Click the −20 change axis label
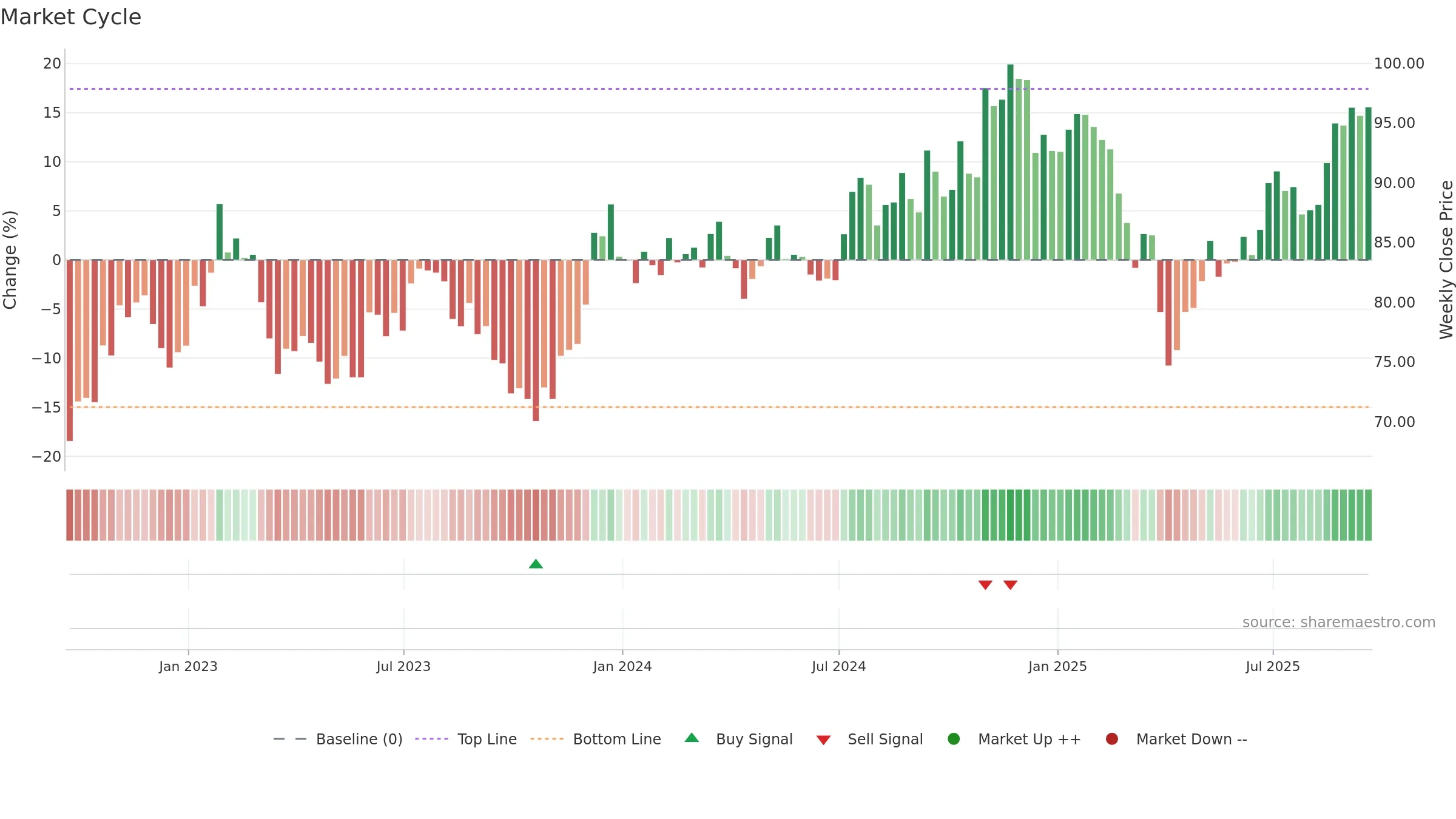Image resolution: width=1456 pixels, height=819 pixels. click(47, 456)
